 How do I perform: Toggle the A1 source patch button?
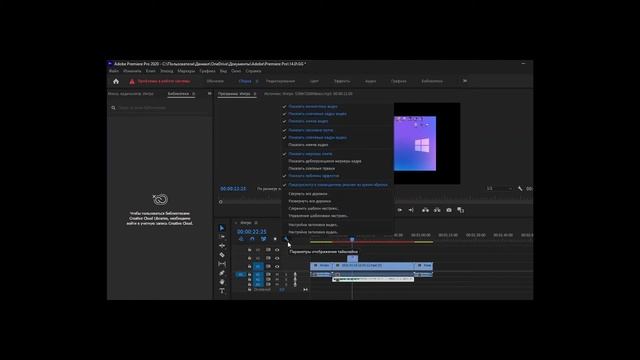[241, 275]
